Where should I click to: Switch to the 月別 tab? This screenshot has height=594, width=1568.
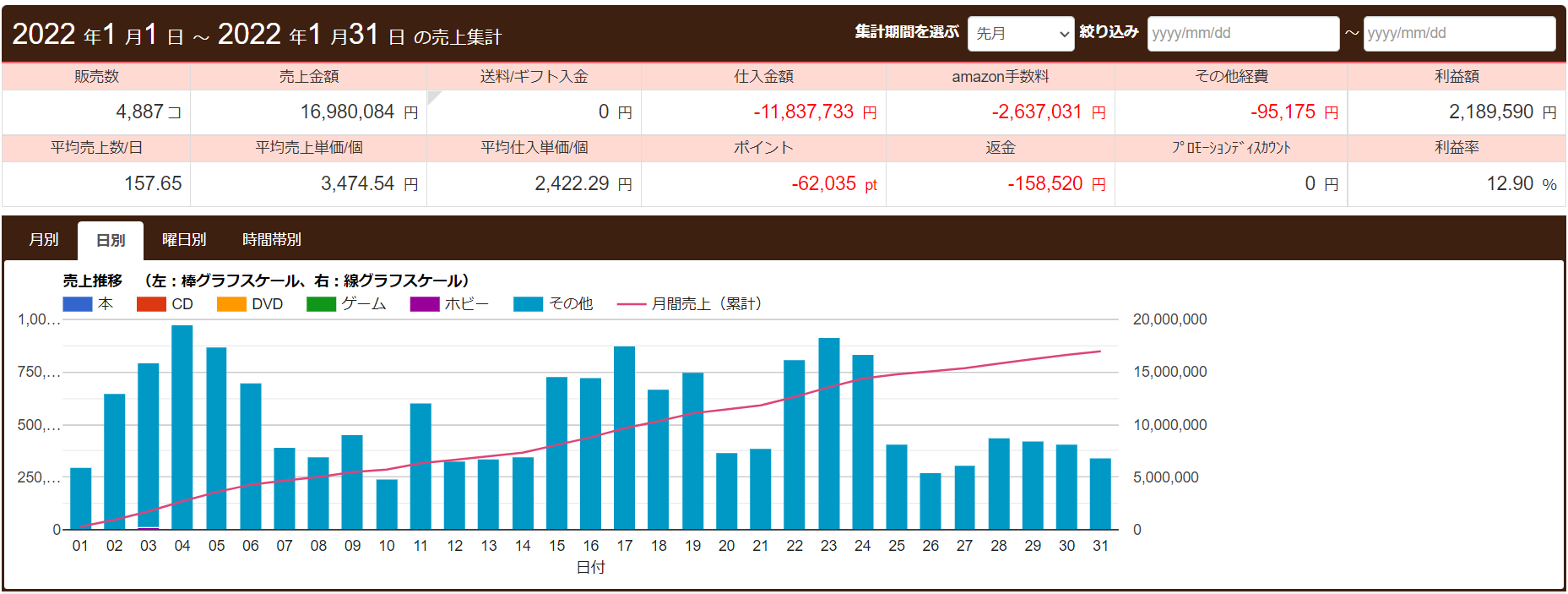[x=44, y=240]
